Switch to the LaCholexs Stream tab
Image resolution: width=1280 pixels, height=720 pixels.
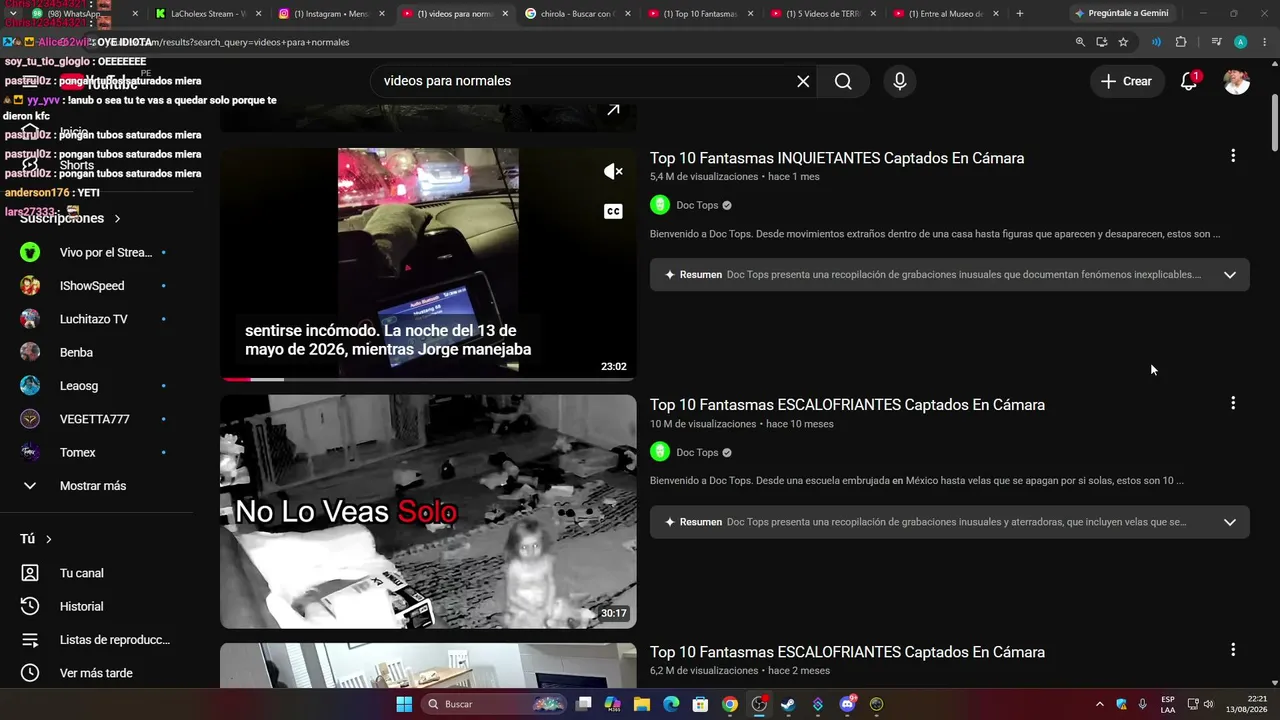tap(208, 14)
